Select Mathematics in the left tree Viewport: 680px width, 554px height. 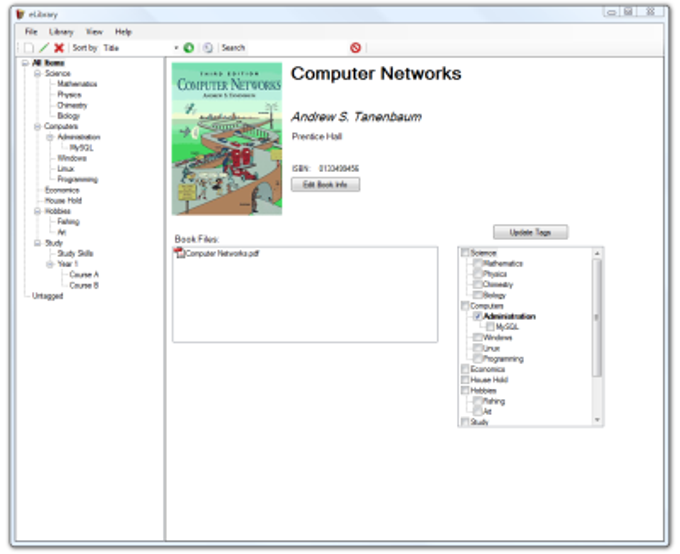coord(77,84)
